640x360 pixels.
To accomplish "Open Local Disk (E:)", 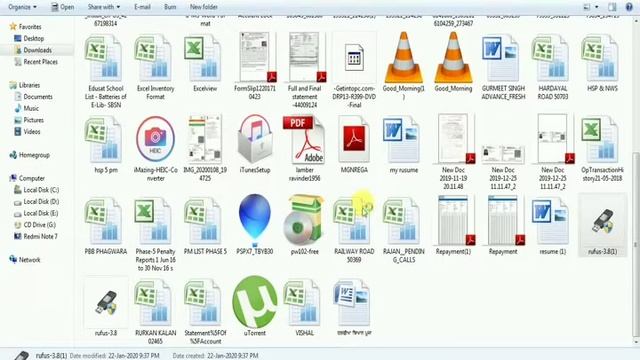I will [37, 213].
